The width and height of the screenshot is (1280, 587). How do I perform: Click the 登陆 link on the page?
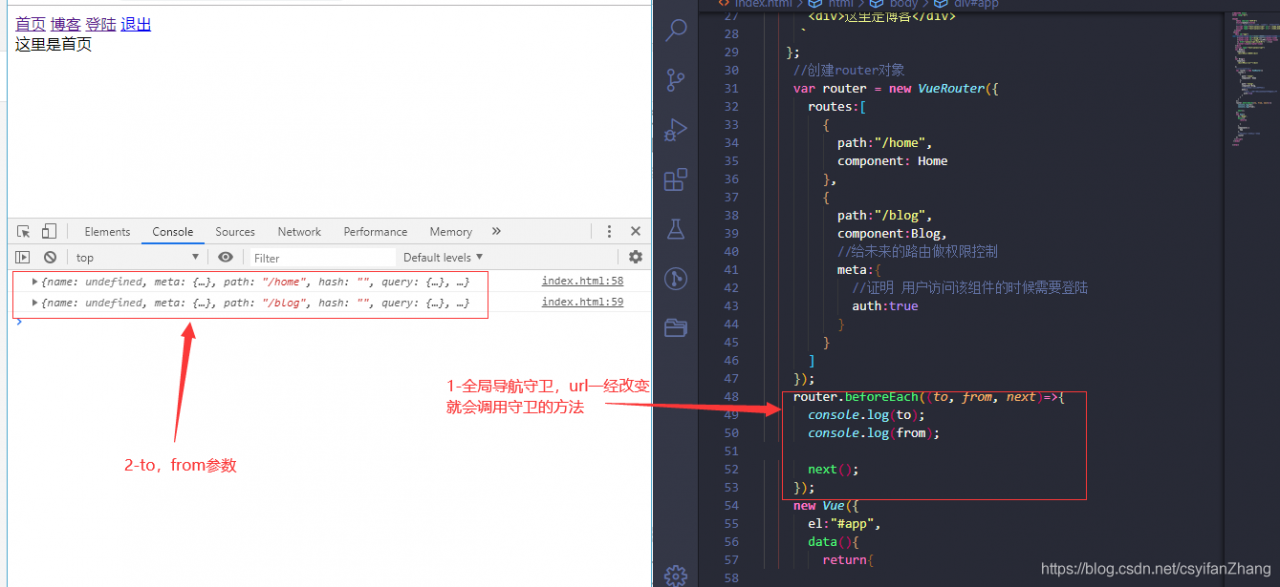coord(100,24)
